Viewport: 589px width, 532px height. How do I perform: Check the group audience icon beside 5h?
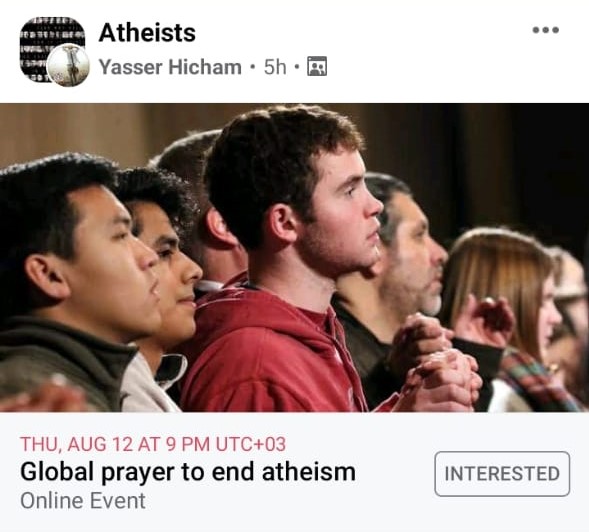click(x=317, y=66)
